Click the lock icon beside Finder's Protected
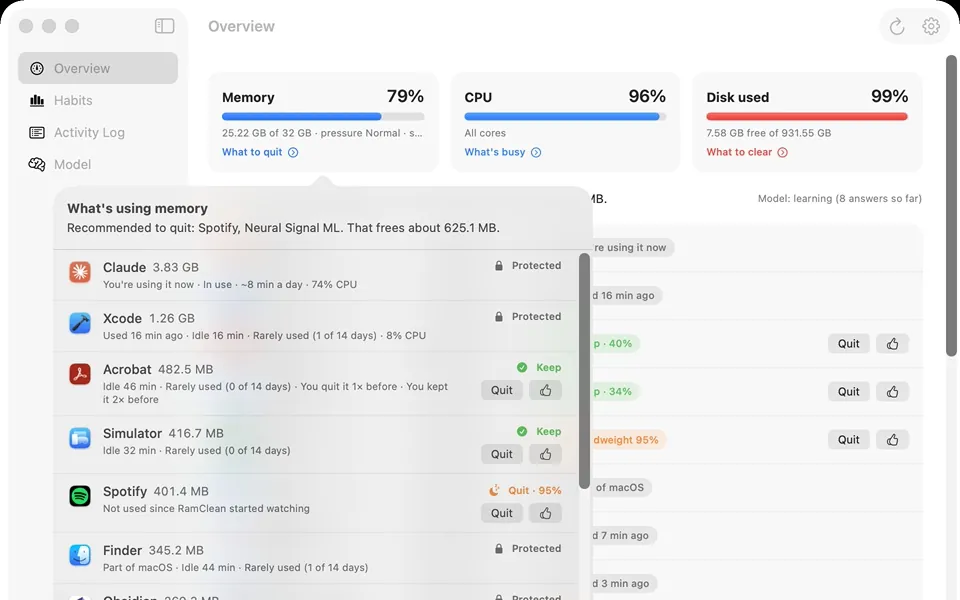The width and height of the screenshot is (960, 600). coord(499,549)
